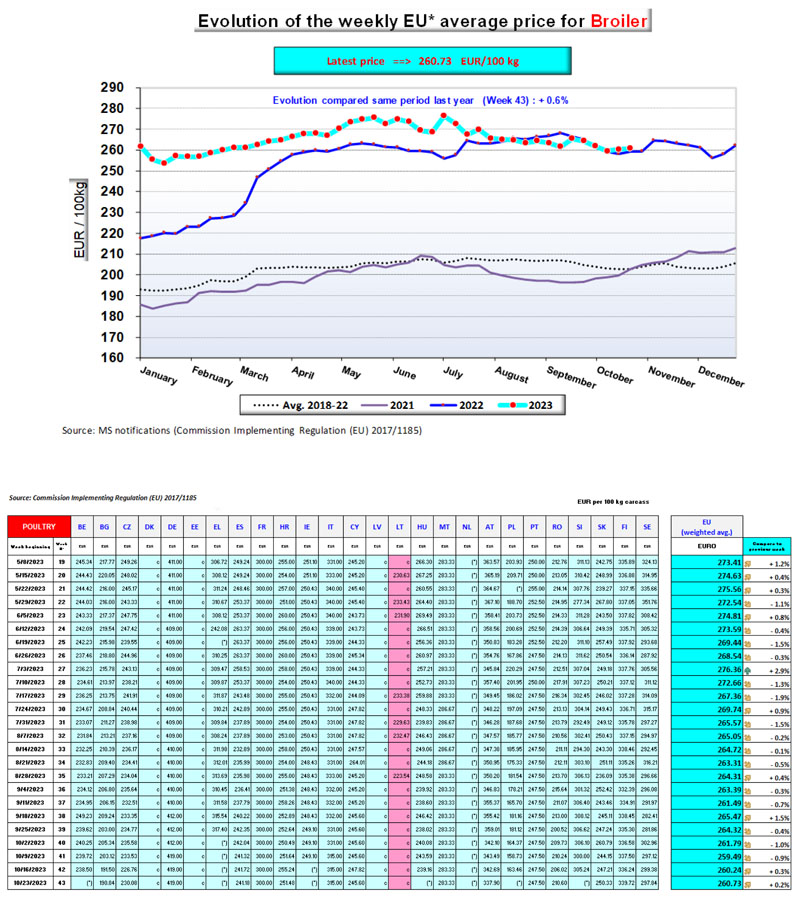Click the table caption 'Source: Commission Implementing Regulation'
The image size is (800, 904).
[103, 498]
